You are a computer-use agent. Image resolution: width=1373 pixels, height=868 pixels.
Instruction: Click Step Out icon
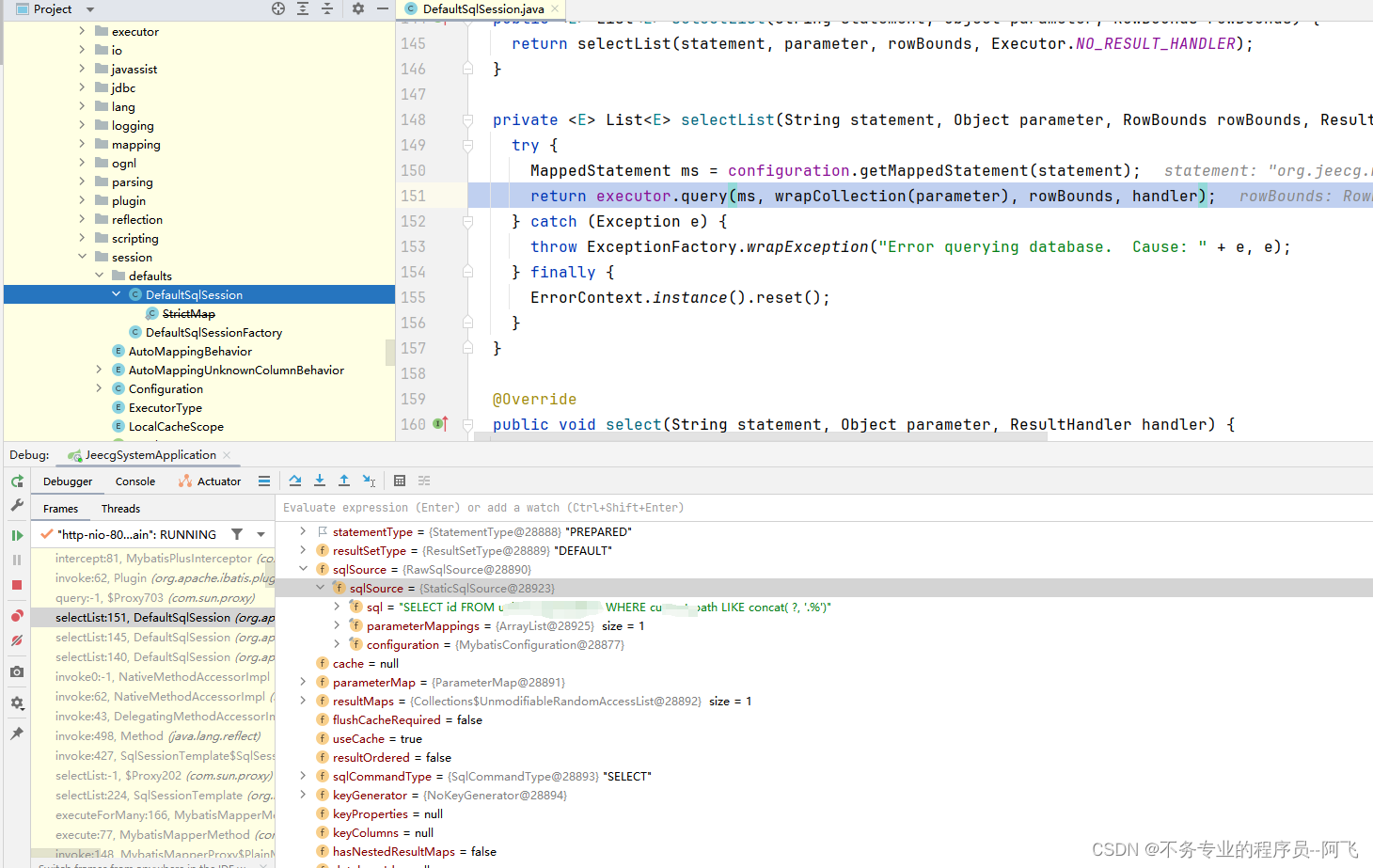pyautogui.click(x=344, y=481)
